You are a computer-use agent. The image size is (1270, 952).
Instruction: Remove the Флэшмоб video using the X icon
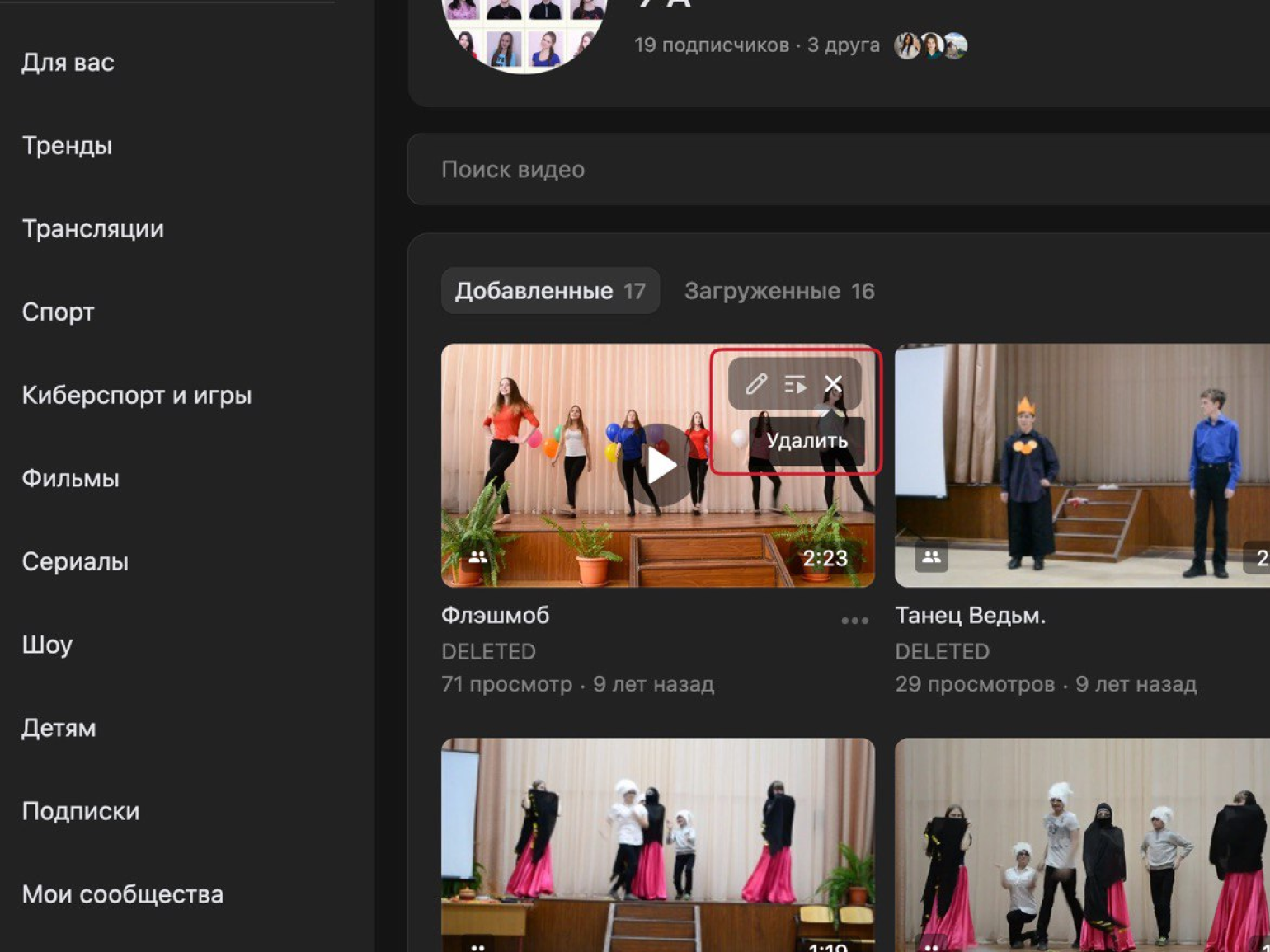[833, 384]
